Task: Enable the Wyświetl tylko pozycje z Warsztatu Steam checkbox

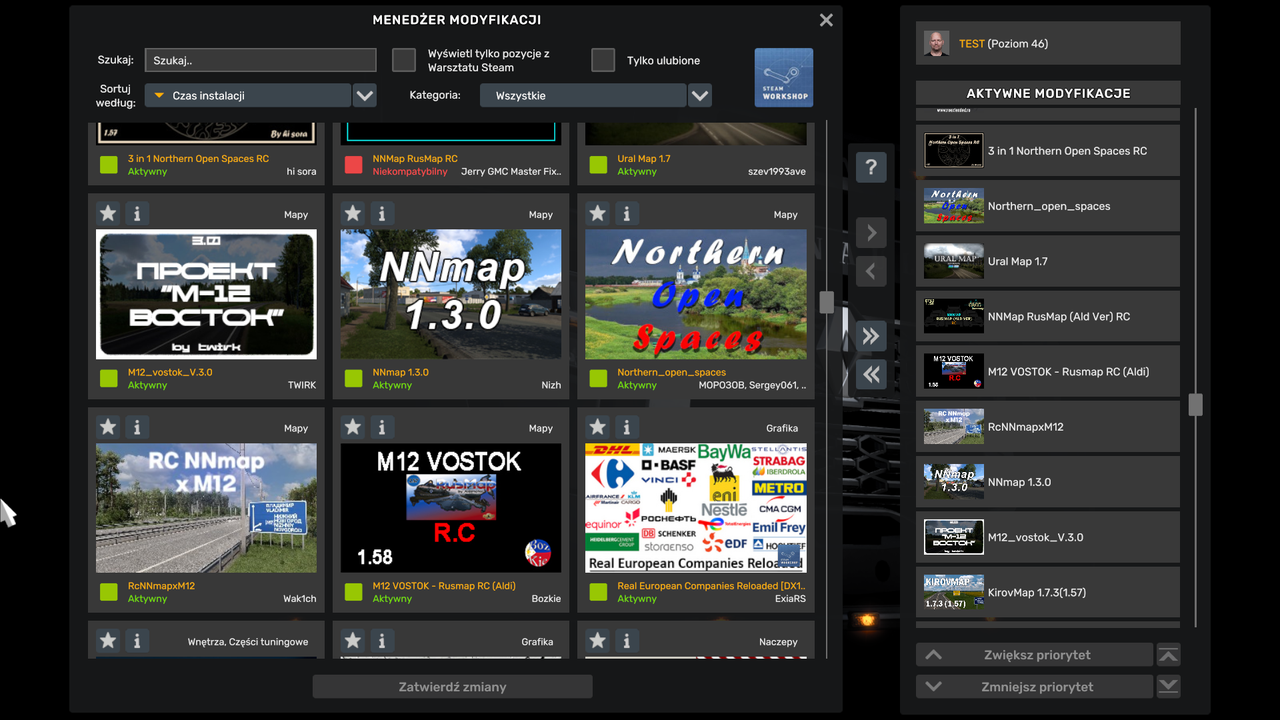Action: coord(404,59)
